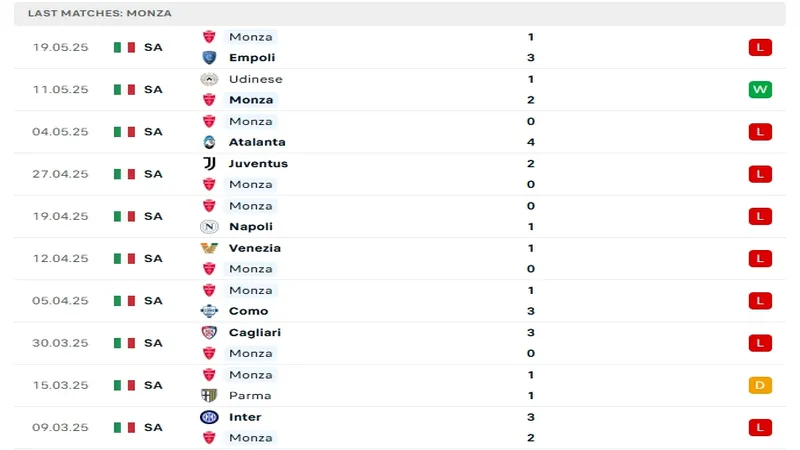The height and width of the screenshot is (450, 800).
Task: Click the Atalanta team crest icon
Action: (209, 142)
